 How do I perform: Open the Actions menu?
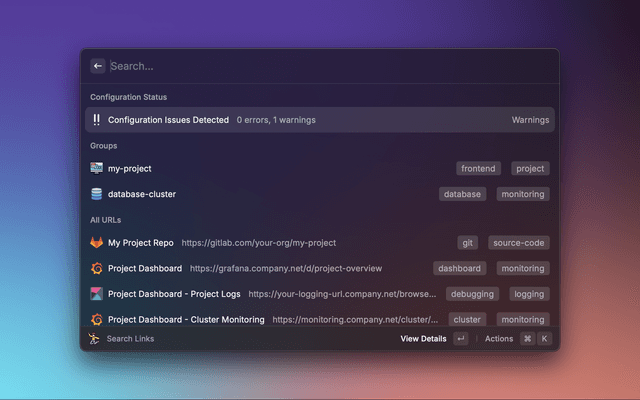pos(498,339)
